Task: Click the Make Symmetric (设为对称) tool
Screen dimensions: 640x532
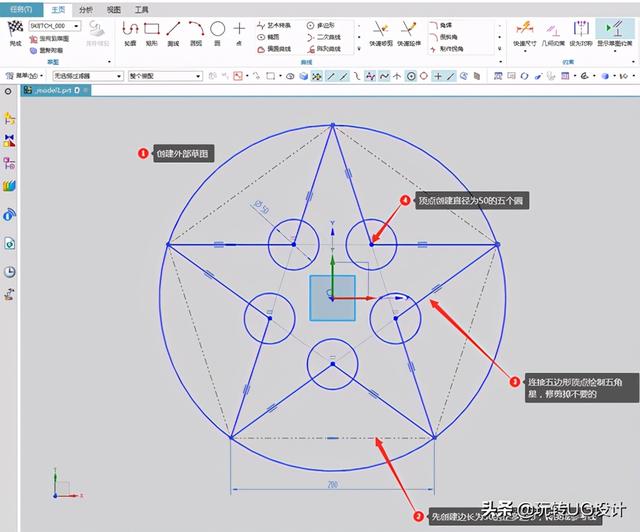Action: [581, 33]
